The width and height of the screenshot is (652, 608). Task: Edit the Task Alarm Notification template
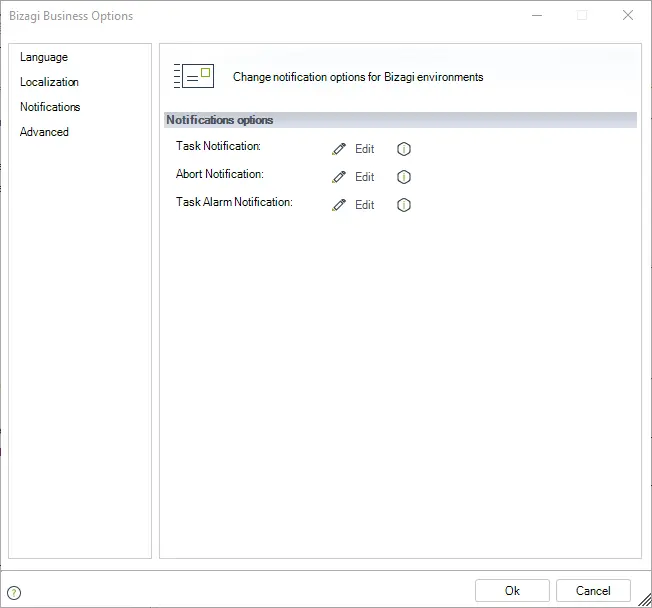click(x=365, y=205)
